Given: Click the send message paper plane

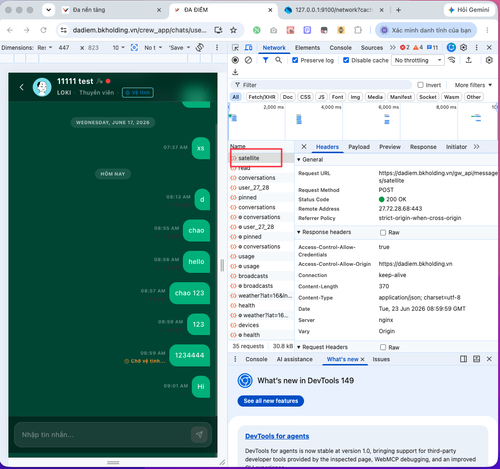Looking at the screenshot, I should click(199, 434).
